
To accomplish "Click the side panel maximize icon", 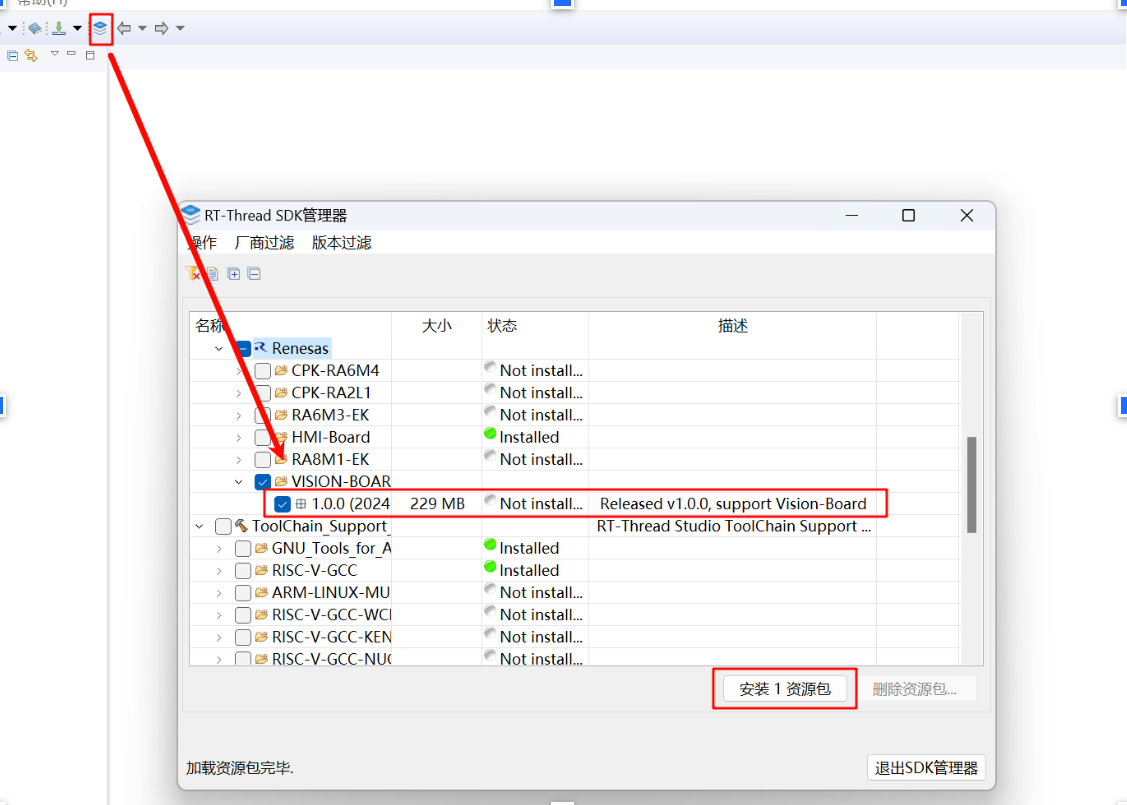I will (x=90, y=55).
